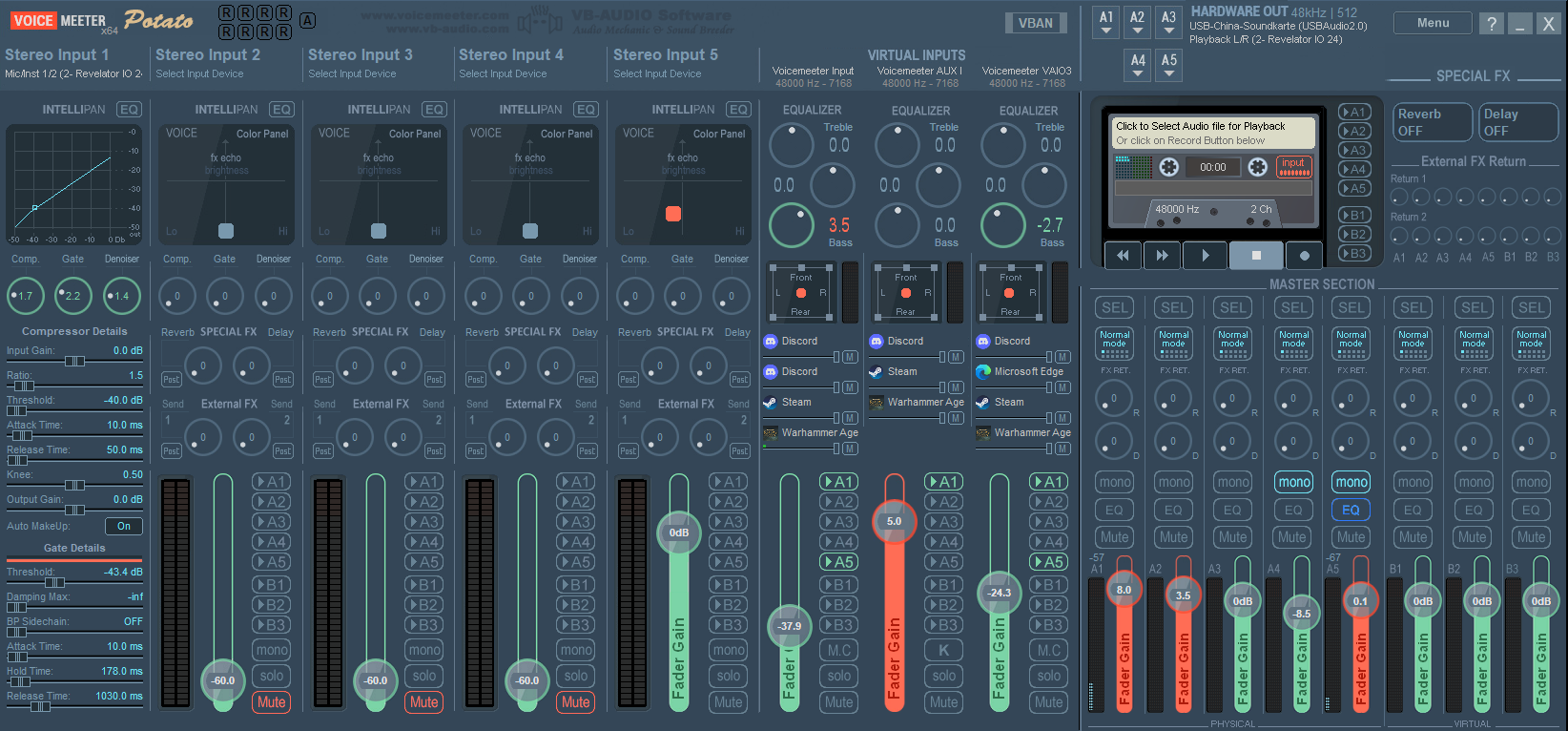Open the VBAN settings
Image resolution: width=1568 pixels, height=731 pixels.
pyautogui.click(x=1036, y=23)
